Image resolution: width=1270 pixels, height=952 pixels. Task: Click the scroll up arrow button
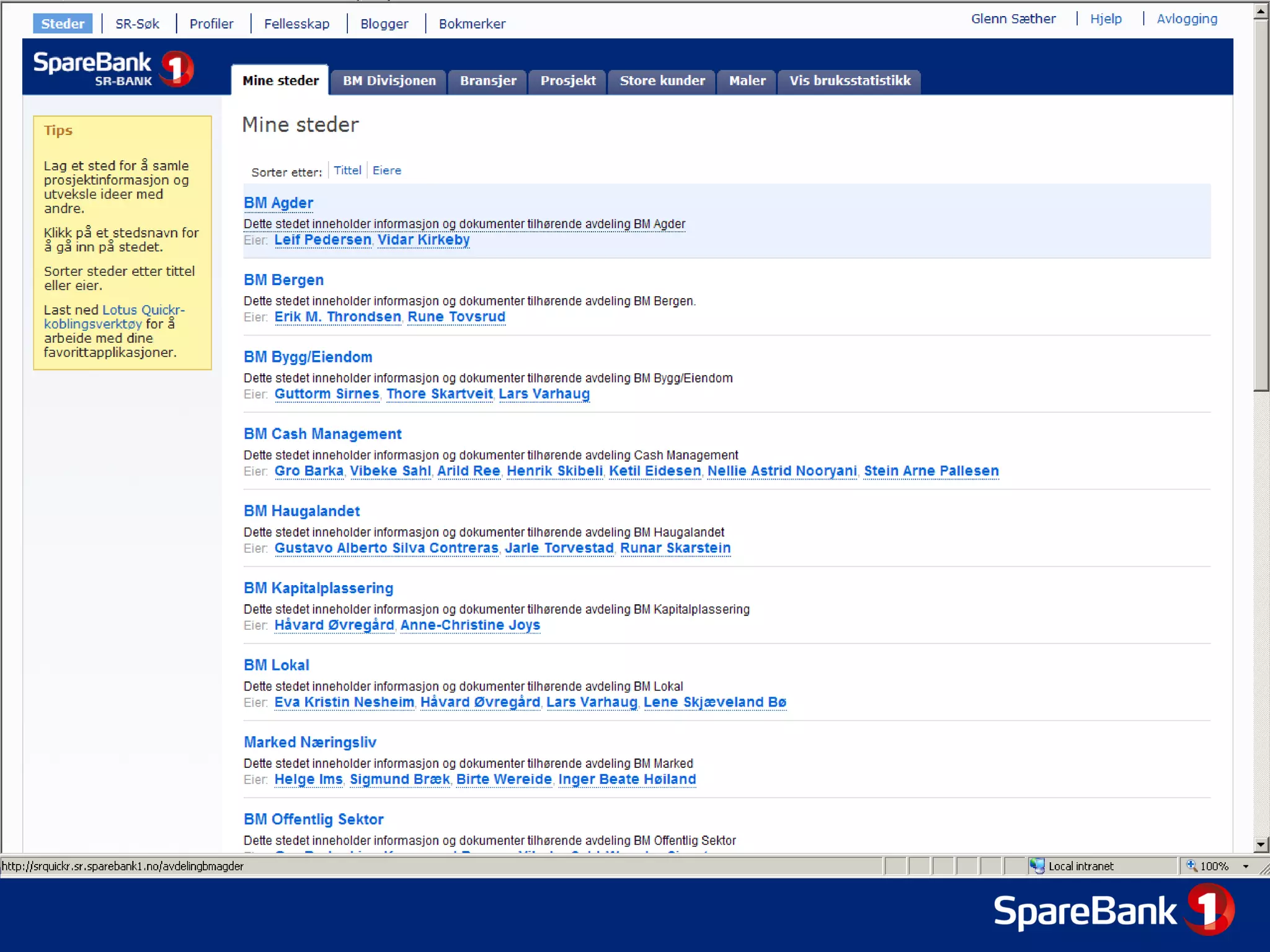[1261, 11]
